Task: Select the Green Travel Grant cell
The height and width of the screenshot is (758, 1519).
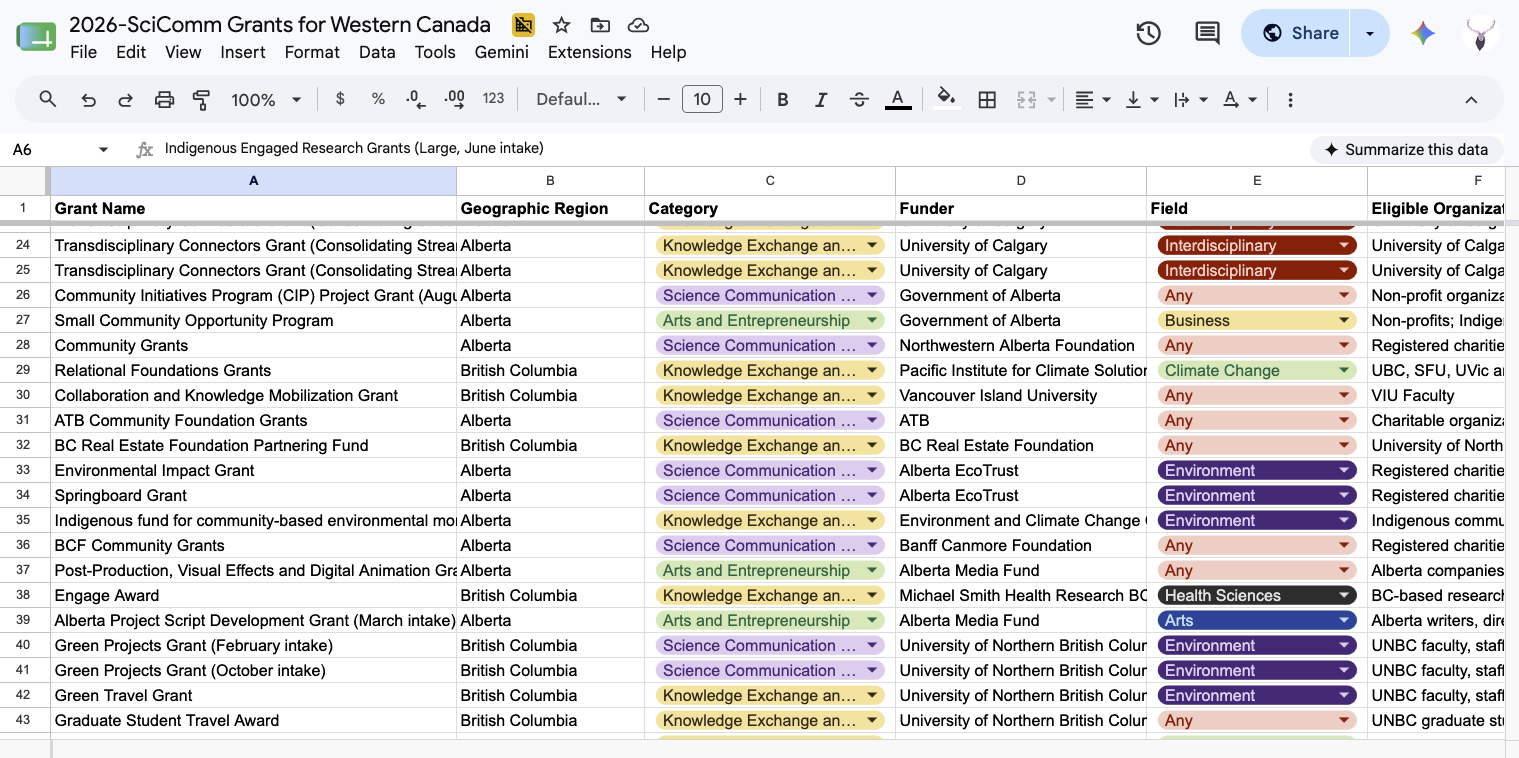Action: 253,695
